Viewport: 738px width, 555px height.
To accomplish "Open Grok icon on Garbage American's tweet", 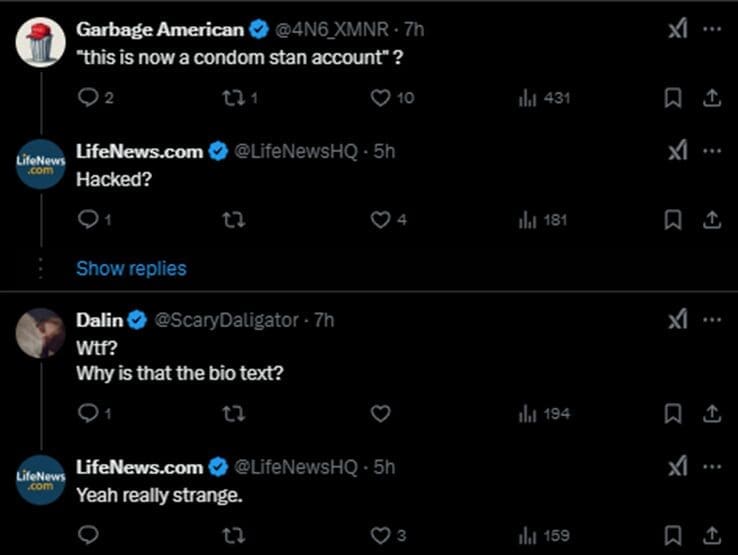I will tap(677, 30).
